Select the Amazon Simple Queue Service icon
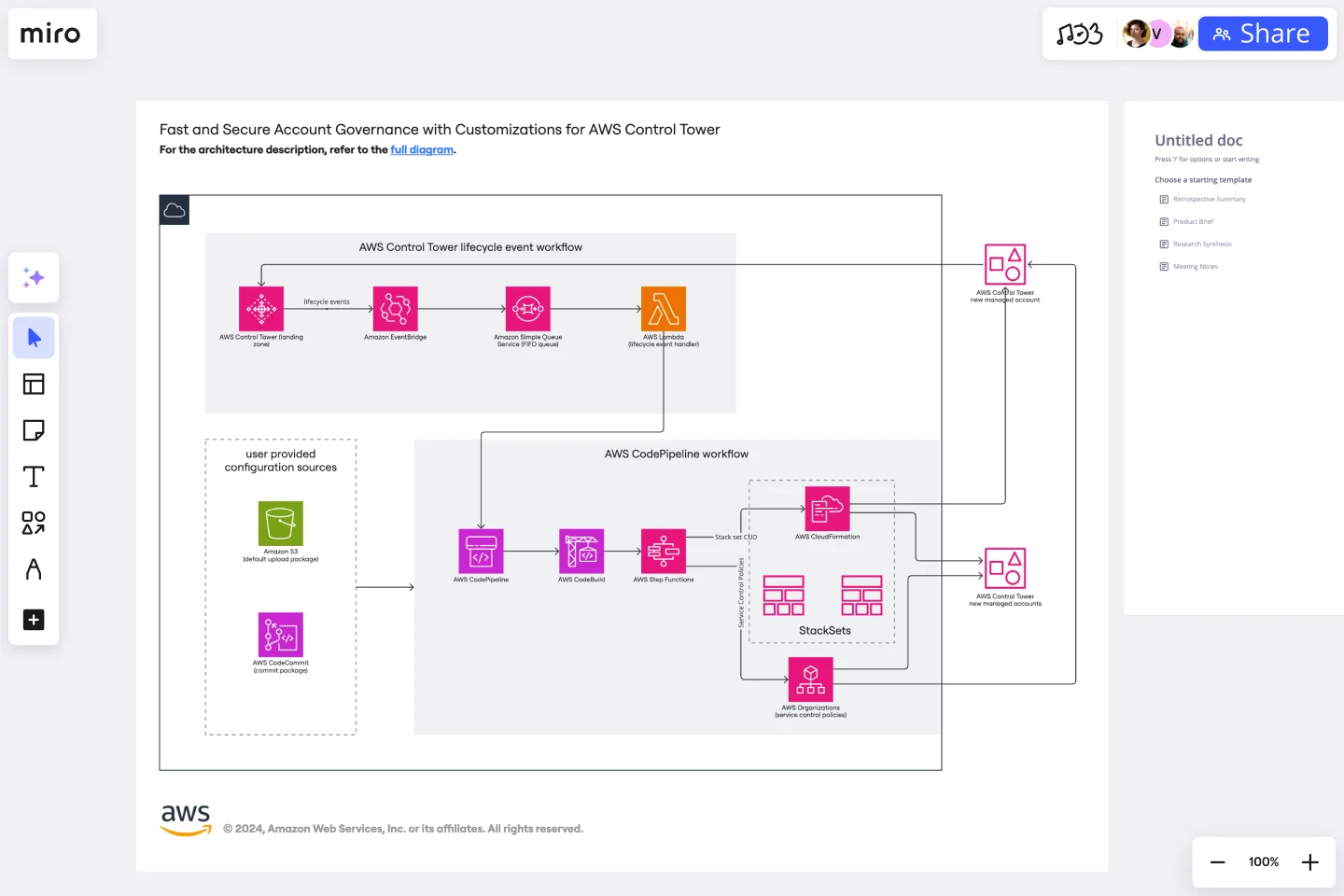 click(528, 309)
